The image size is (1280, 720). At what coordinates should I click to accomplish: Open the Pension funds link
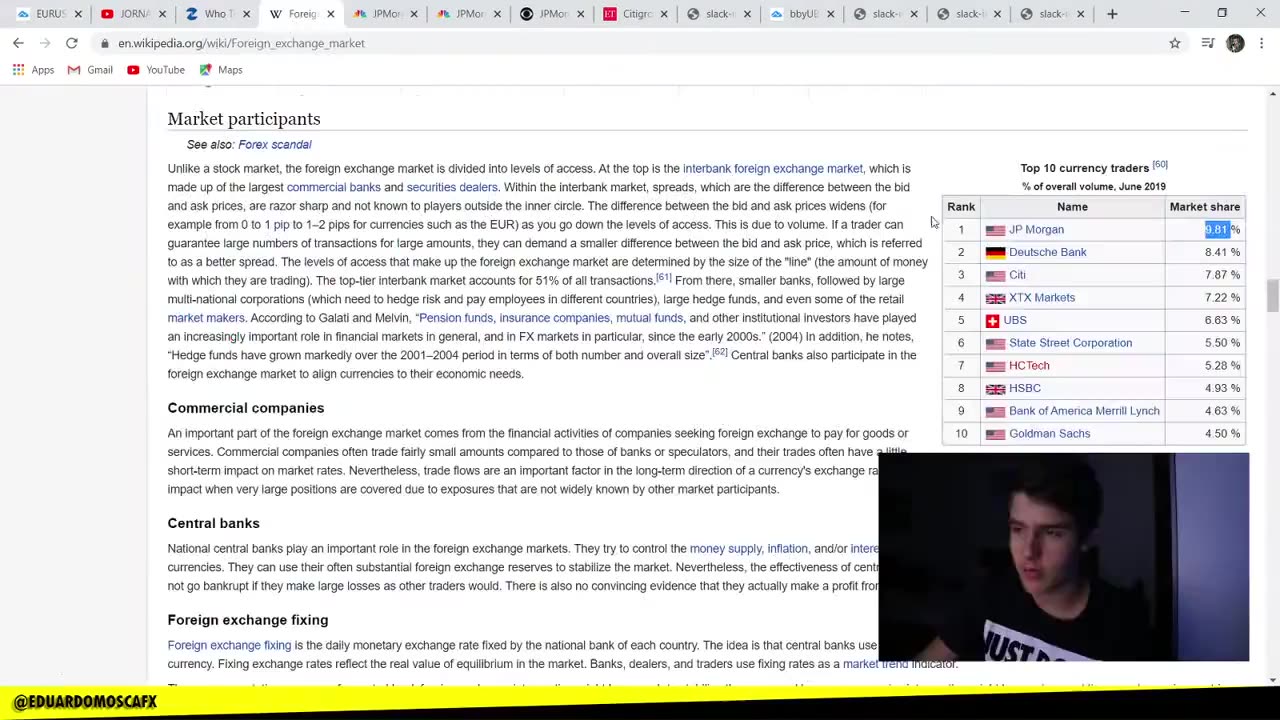pyautogui.click(x=456, y=318)
